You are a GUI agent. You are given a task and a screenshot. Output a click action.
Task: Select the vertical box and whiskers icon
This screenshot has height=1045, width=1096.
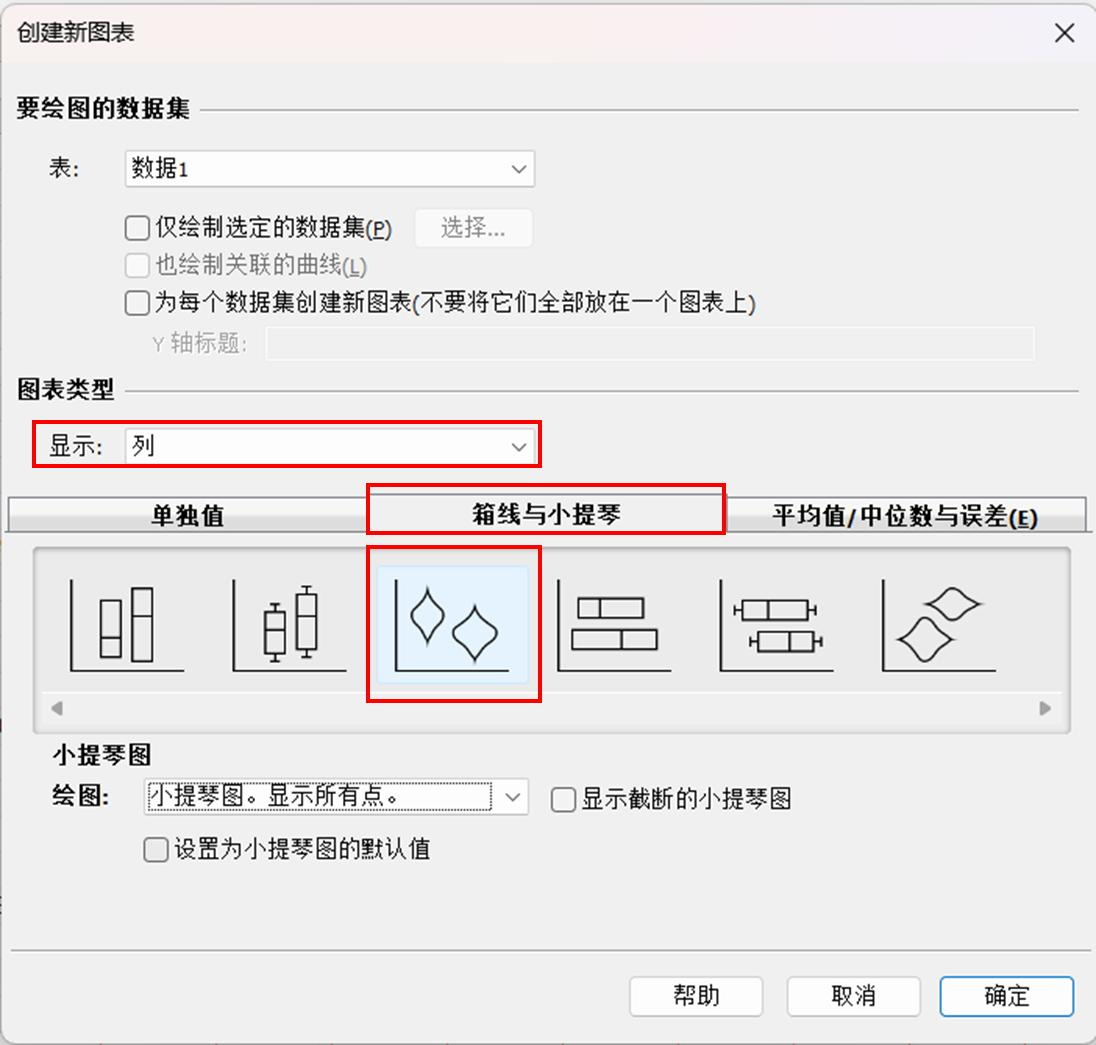[x=289, y=626]
